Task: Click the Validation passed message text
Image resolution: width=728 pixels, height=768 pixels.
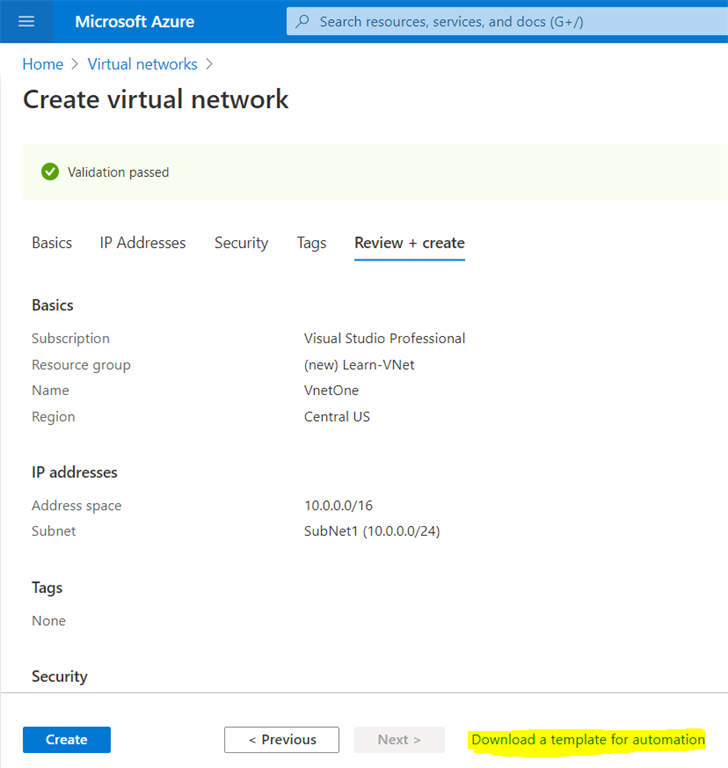Action: coord(118,172)
